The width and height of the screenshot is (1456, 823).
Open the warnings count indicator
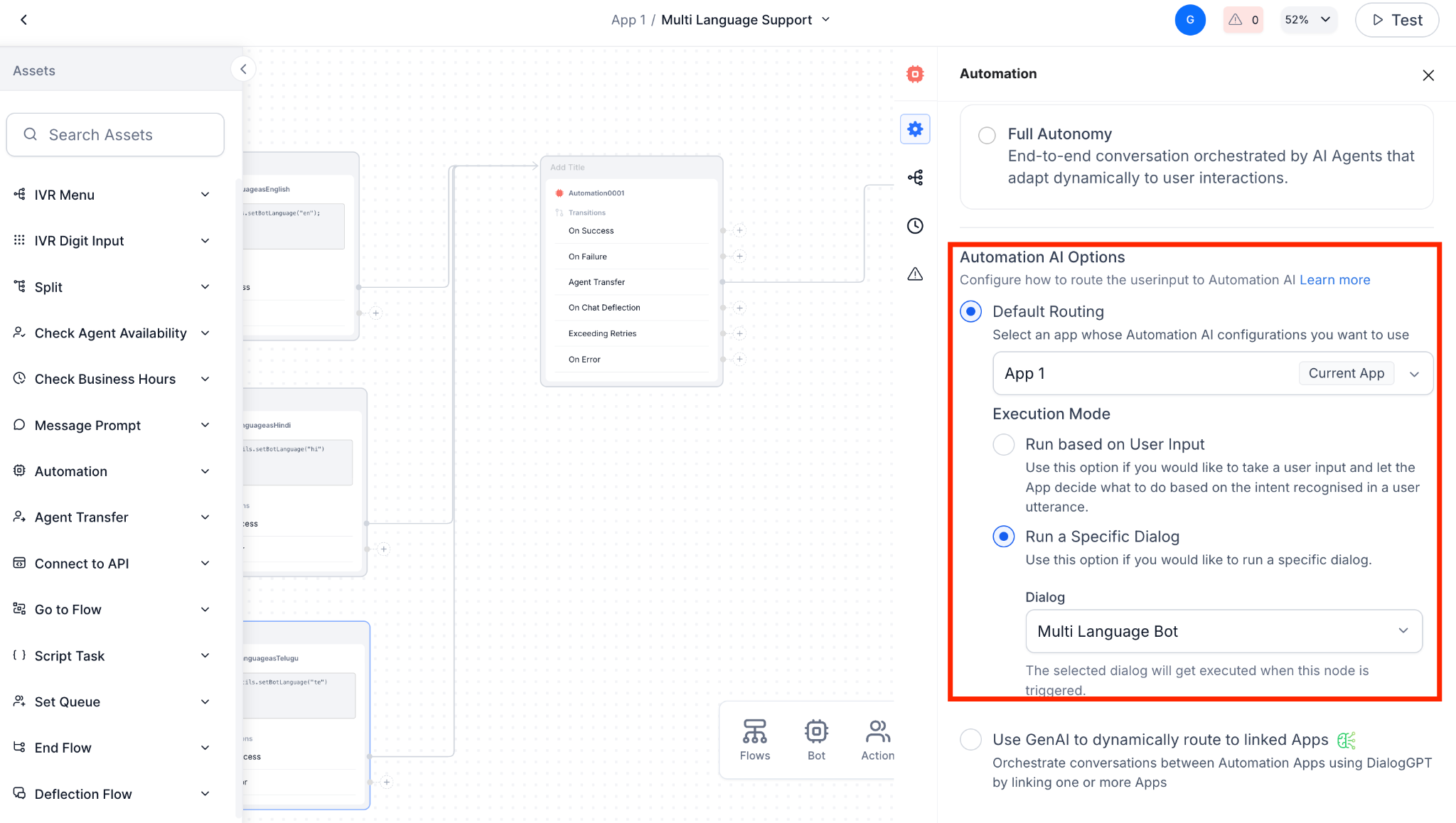(x=1243, y=20)
